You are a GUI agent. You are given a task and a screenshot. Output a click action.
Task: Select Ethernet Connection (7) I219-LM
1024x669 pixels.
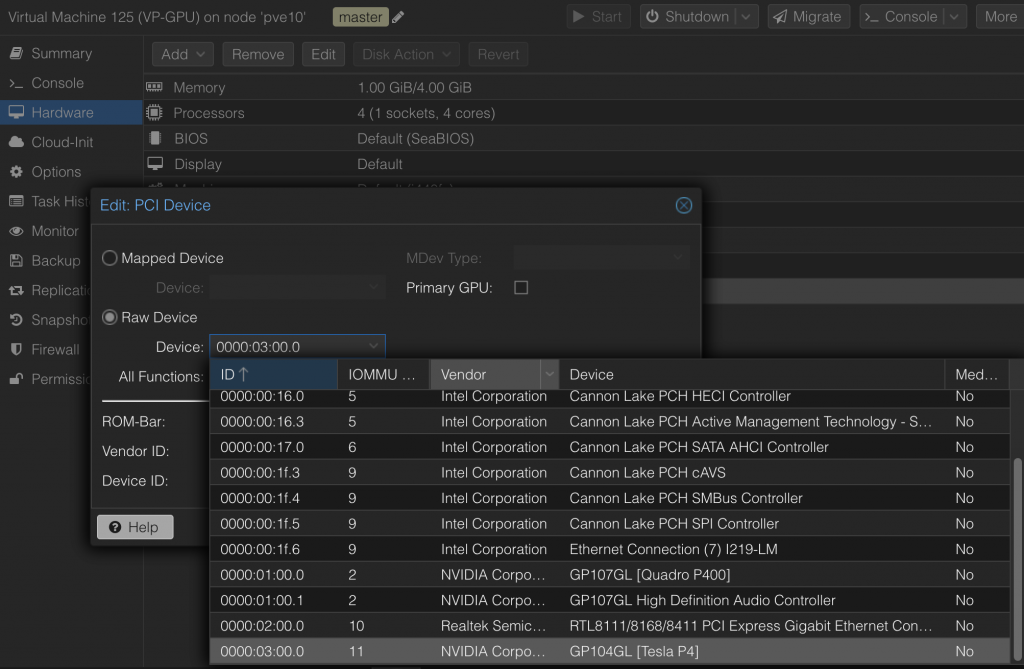[x=610, y=549]
